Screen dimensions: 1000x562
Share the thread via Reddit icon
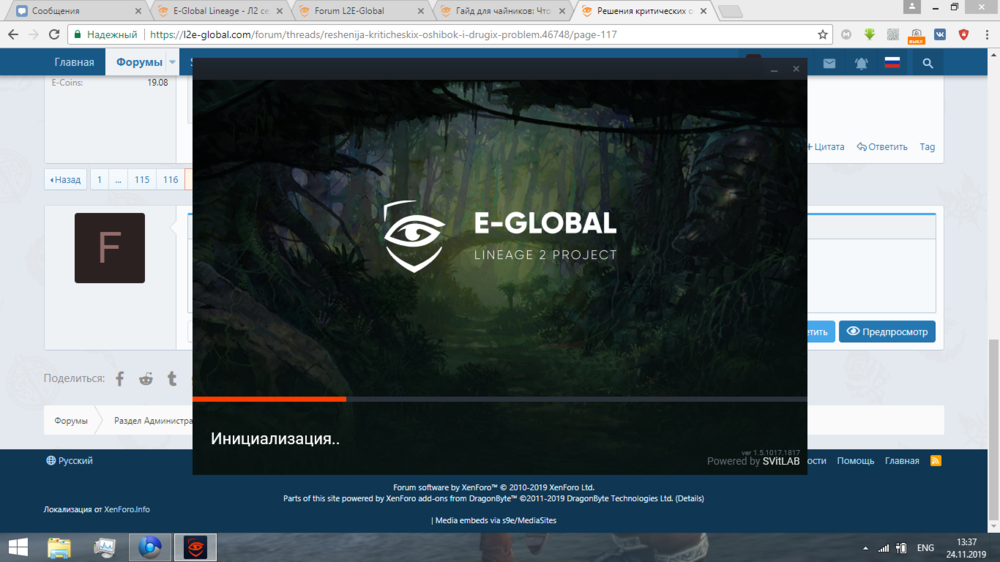146,379
